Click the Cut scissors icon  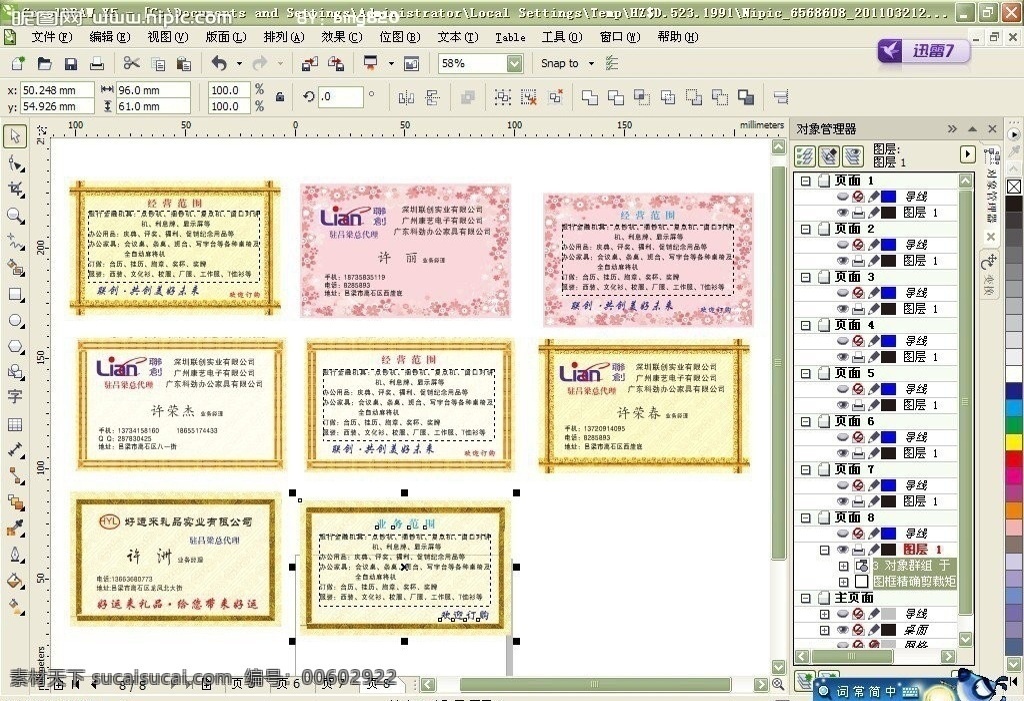click(x=131, y=64)
